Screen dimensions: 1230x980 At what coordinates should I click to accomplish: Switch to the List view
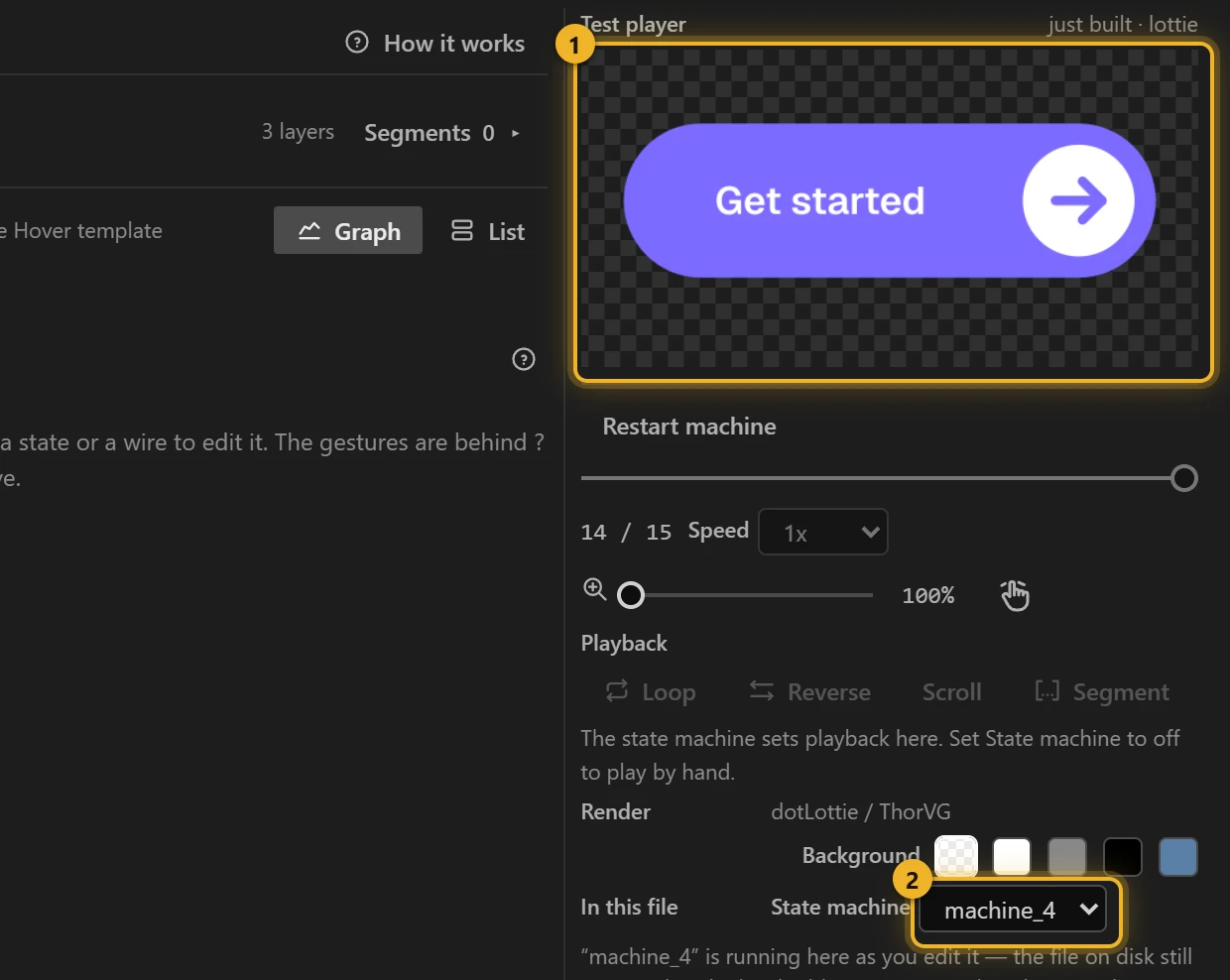[x=488, y=231]
